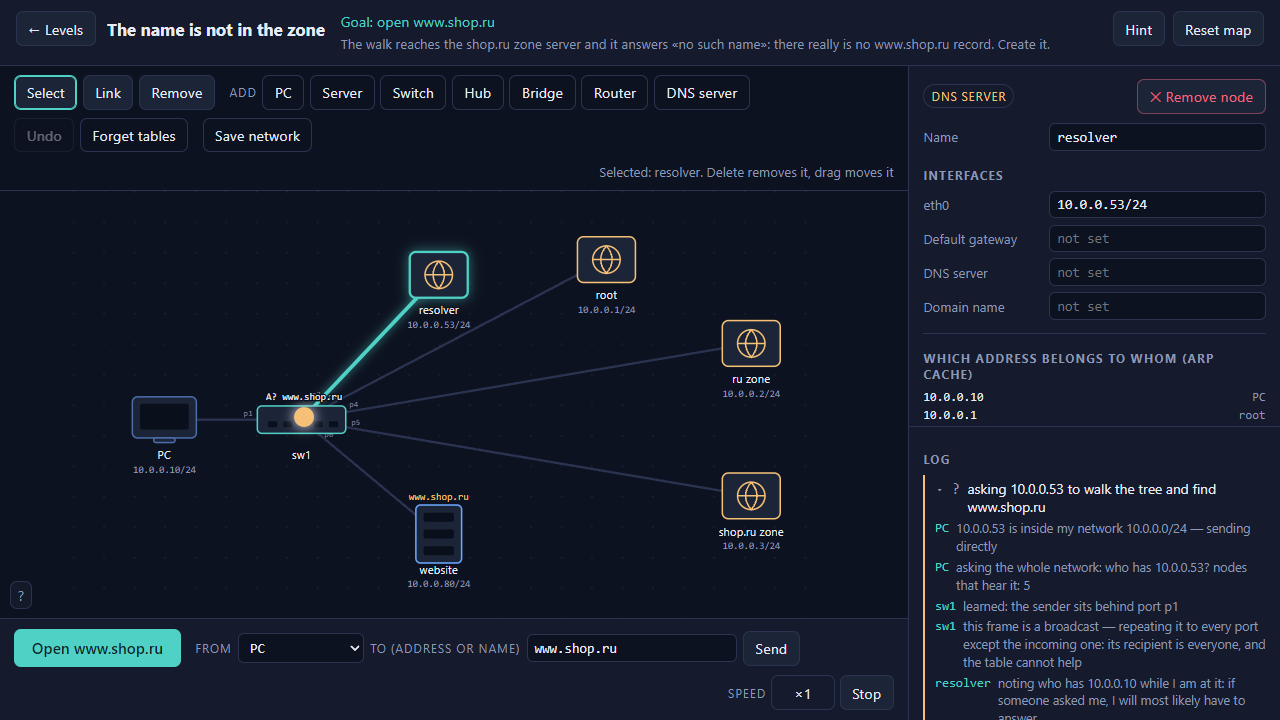The height and width of the screenshot is (720, 1280).
Task: Select the ru zone DNS node
Action: (x=751, y=344)
